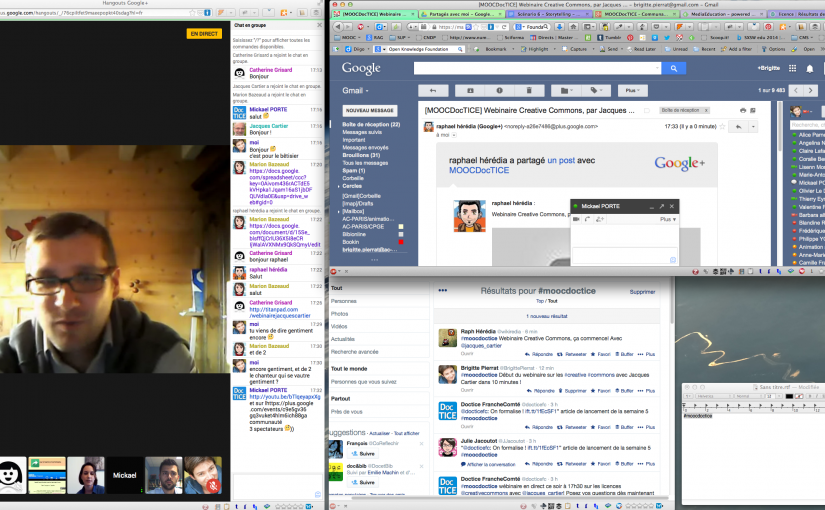
Task: Star the email from raphael hérédia
Action: 722,126
